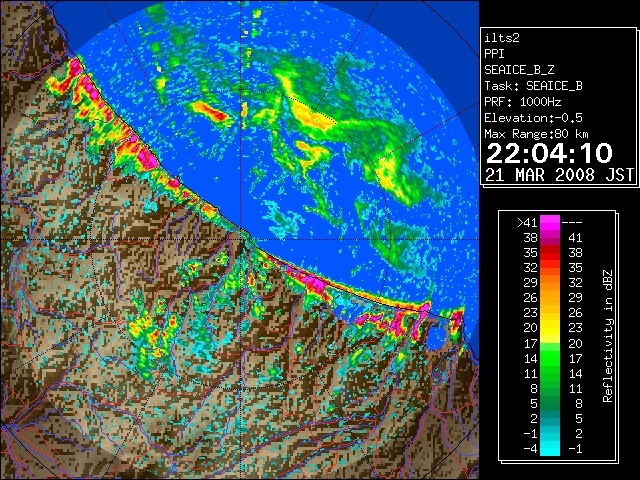Click the 'SEAICE_B_Z' product label
This screenshot has height=480, width=640.
519,70
